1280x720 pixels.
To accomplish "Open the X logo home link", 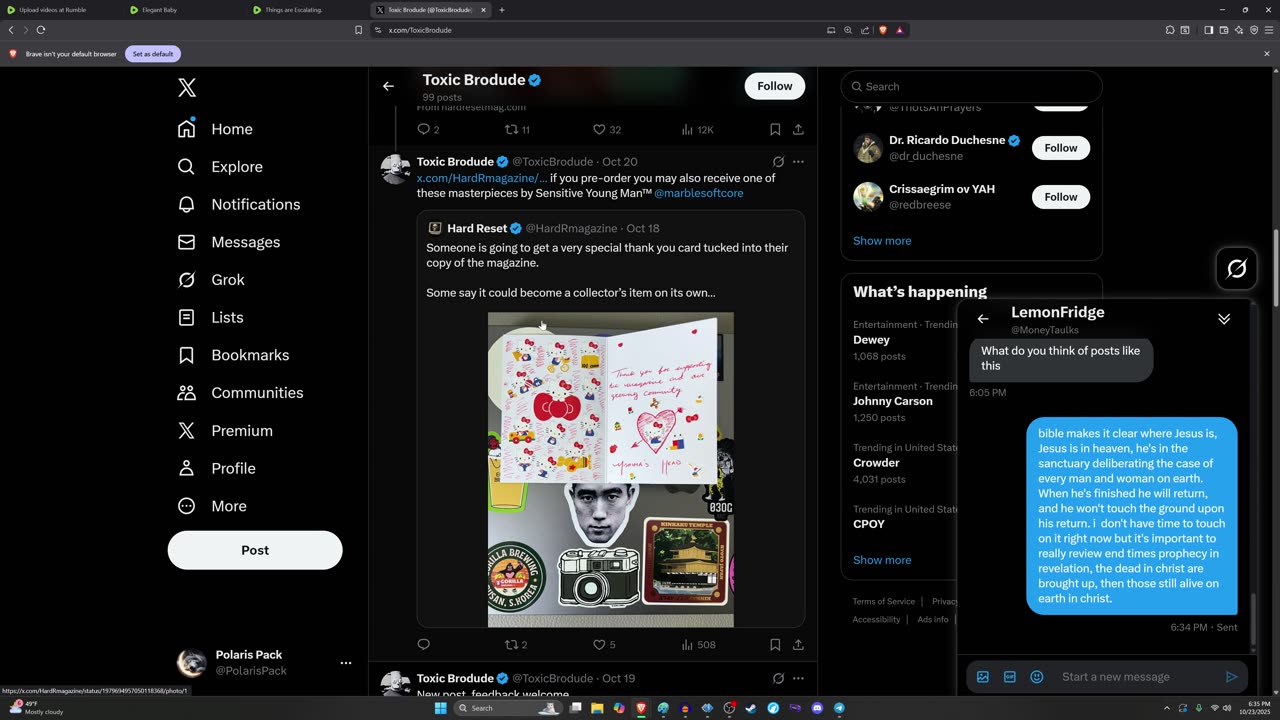I will (x=187, y=88).
